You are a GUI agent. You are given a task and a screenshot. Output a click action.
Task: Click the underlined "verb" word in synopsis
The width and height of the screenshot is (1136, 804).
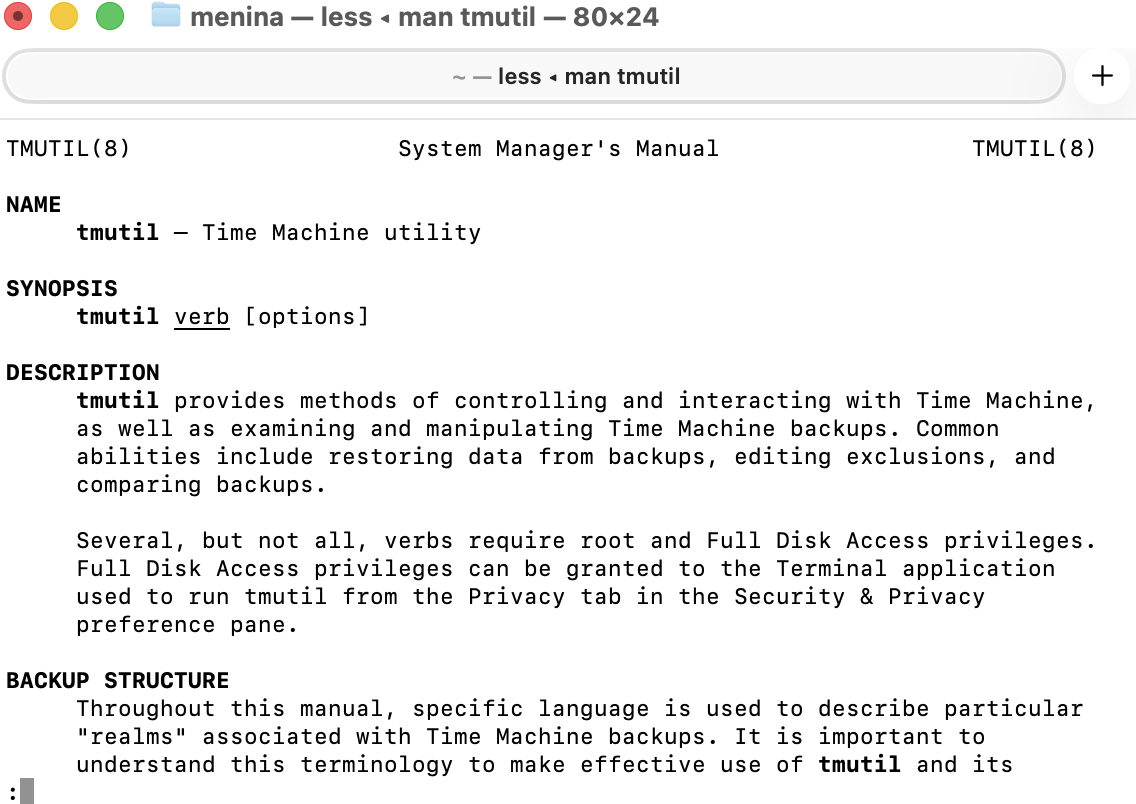click(x=201, y=316)
